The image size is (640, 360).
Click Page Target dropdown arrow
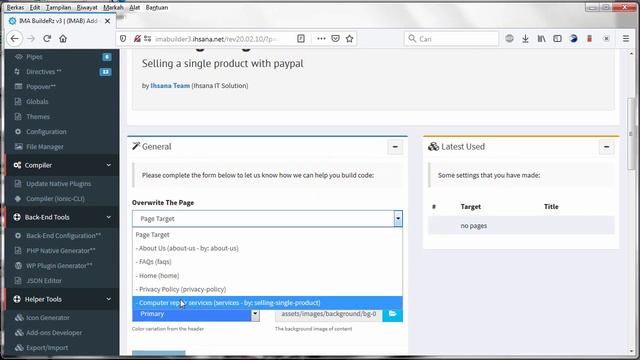tap(398, 219)
